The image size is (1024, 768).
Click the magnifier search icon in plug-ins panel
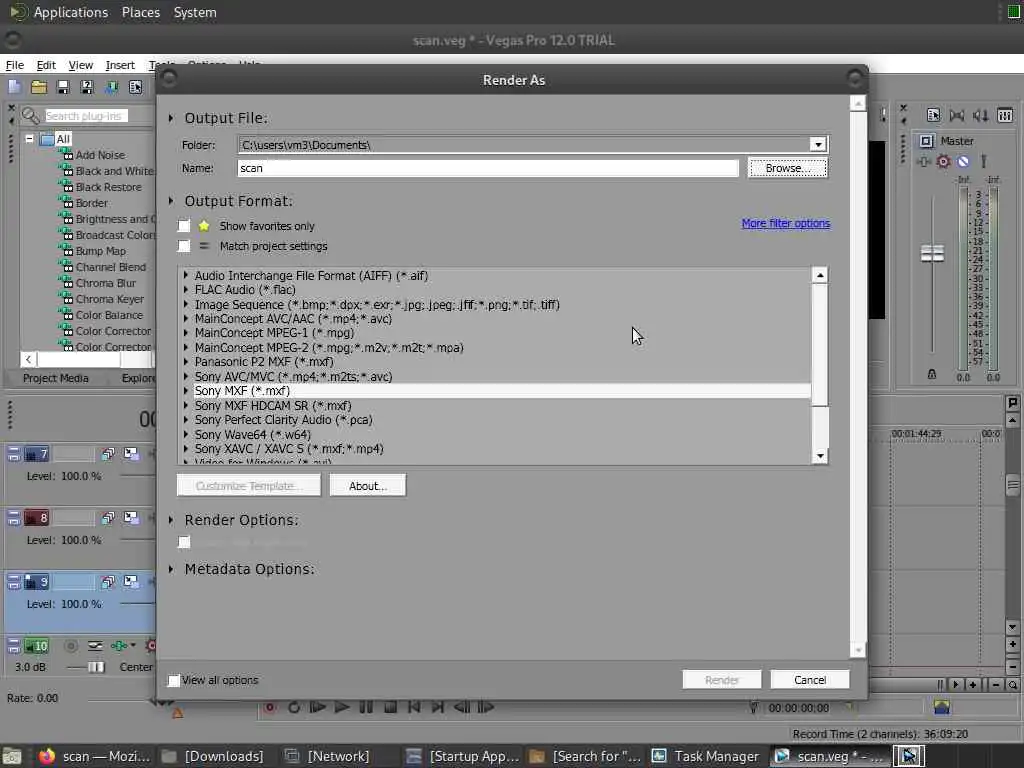pos(30,116)
